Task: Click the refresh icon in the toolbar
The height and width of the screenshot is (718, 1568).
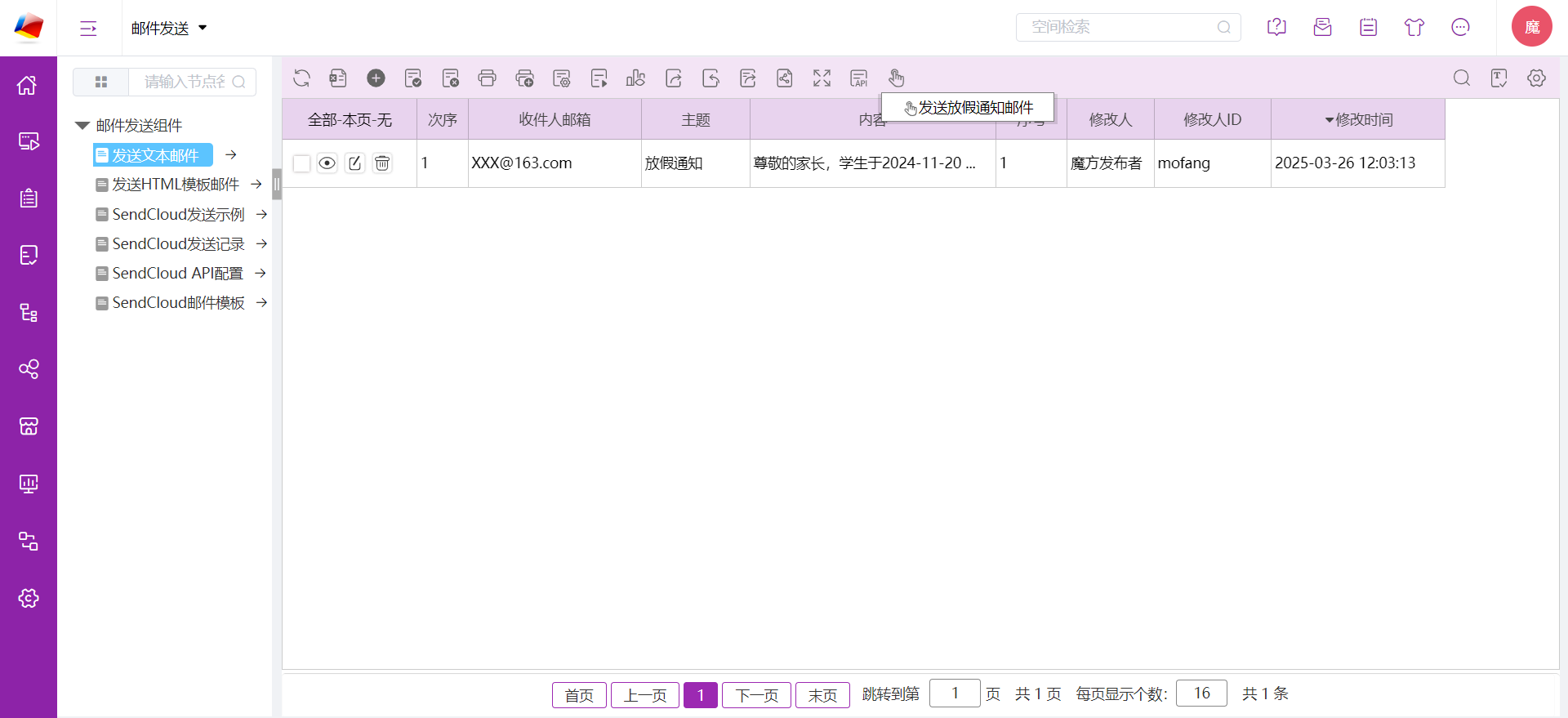Action: pos(301,78)
